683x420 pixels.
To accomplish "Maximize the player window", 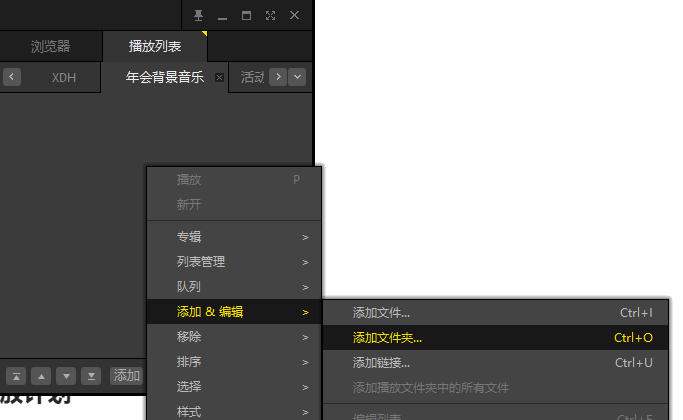I will tap(246, 16).
